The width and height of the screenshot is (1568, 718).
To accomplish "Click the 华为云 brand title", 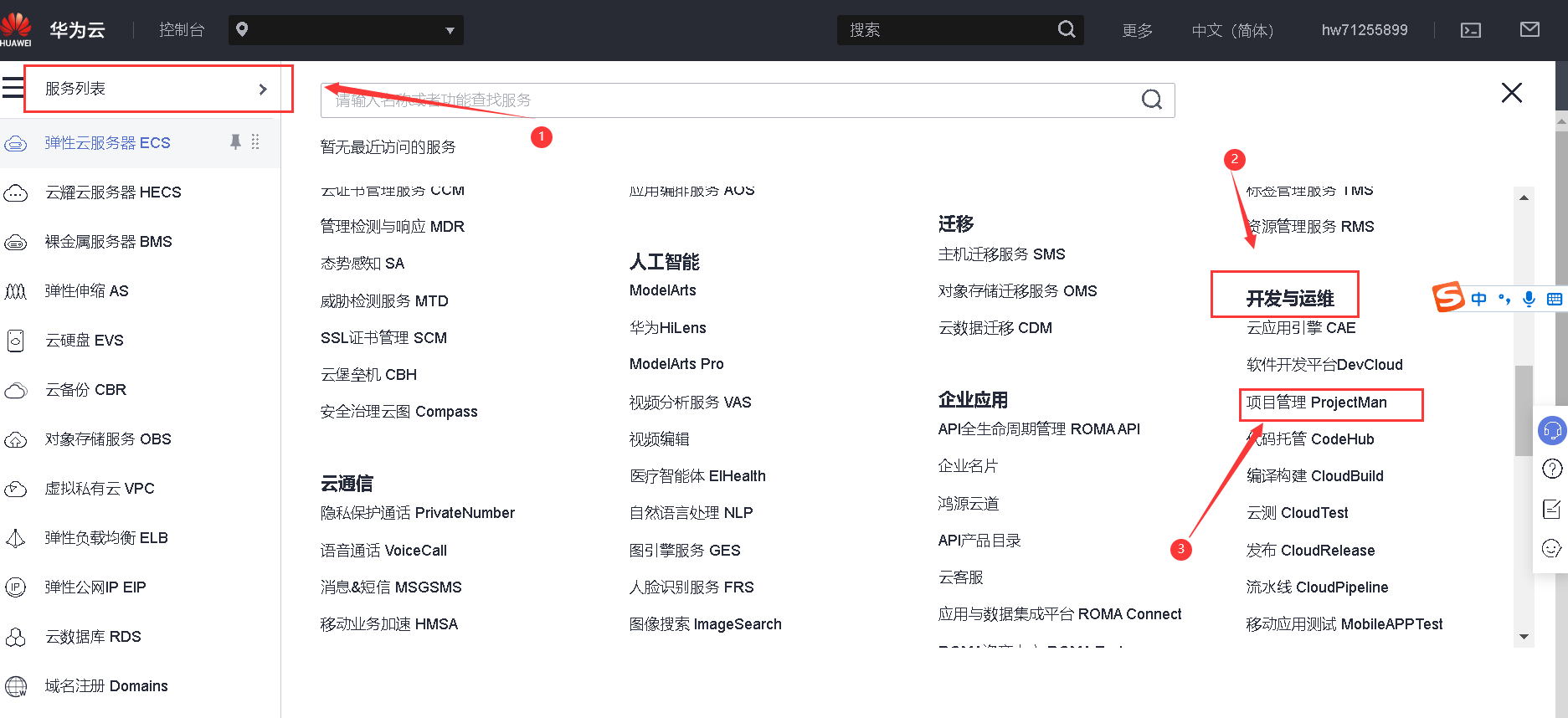I will [77, 30].
